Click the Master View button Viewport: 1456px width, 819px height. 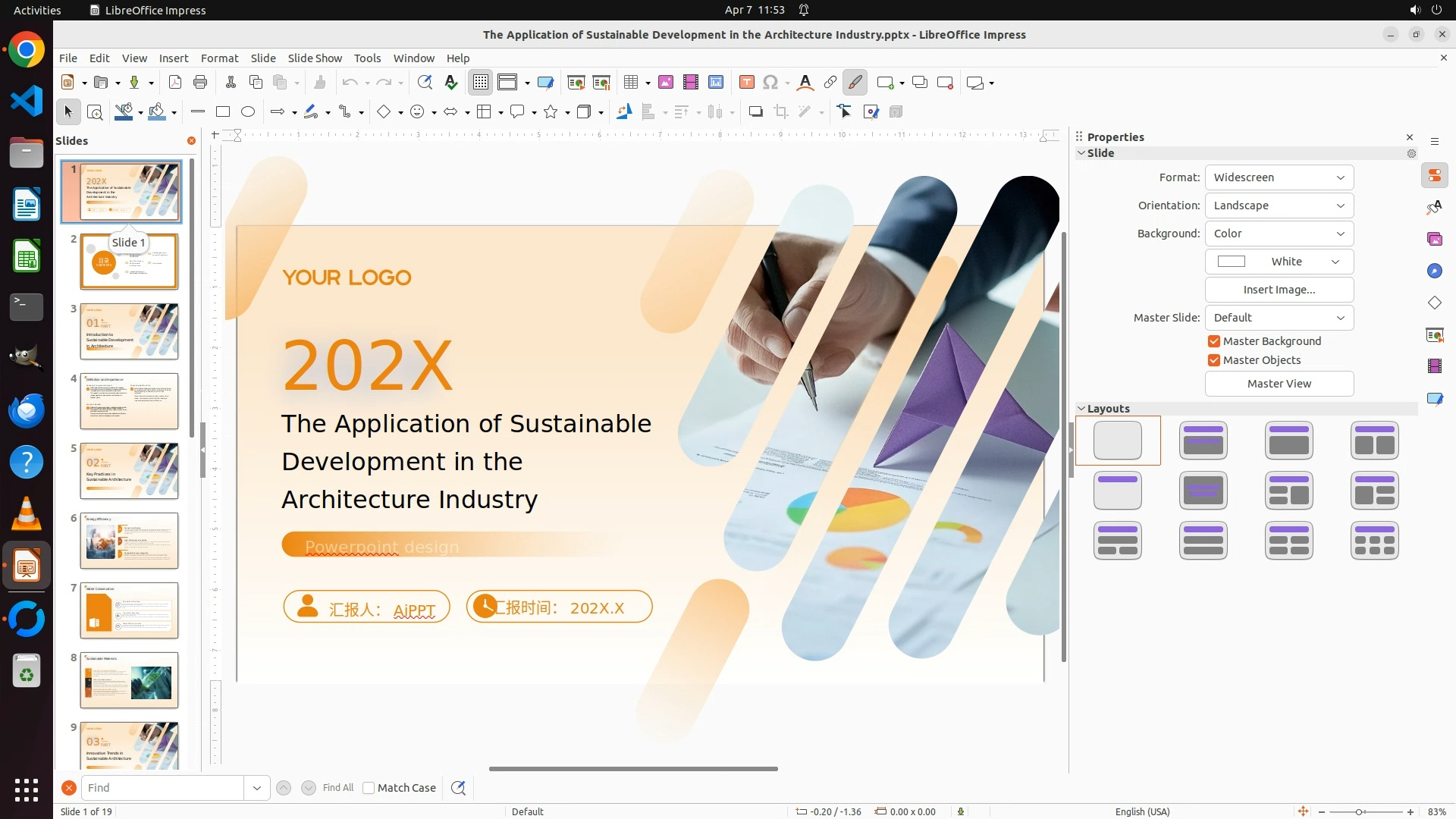[1279, 384]
